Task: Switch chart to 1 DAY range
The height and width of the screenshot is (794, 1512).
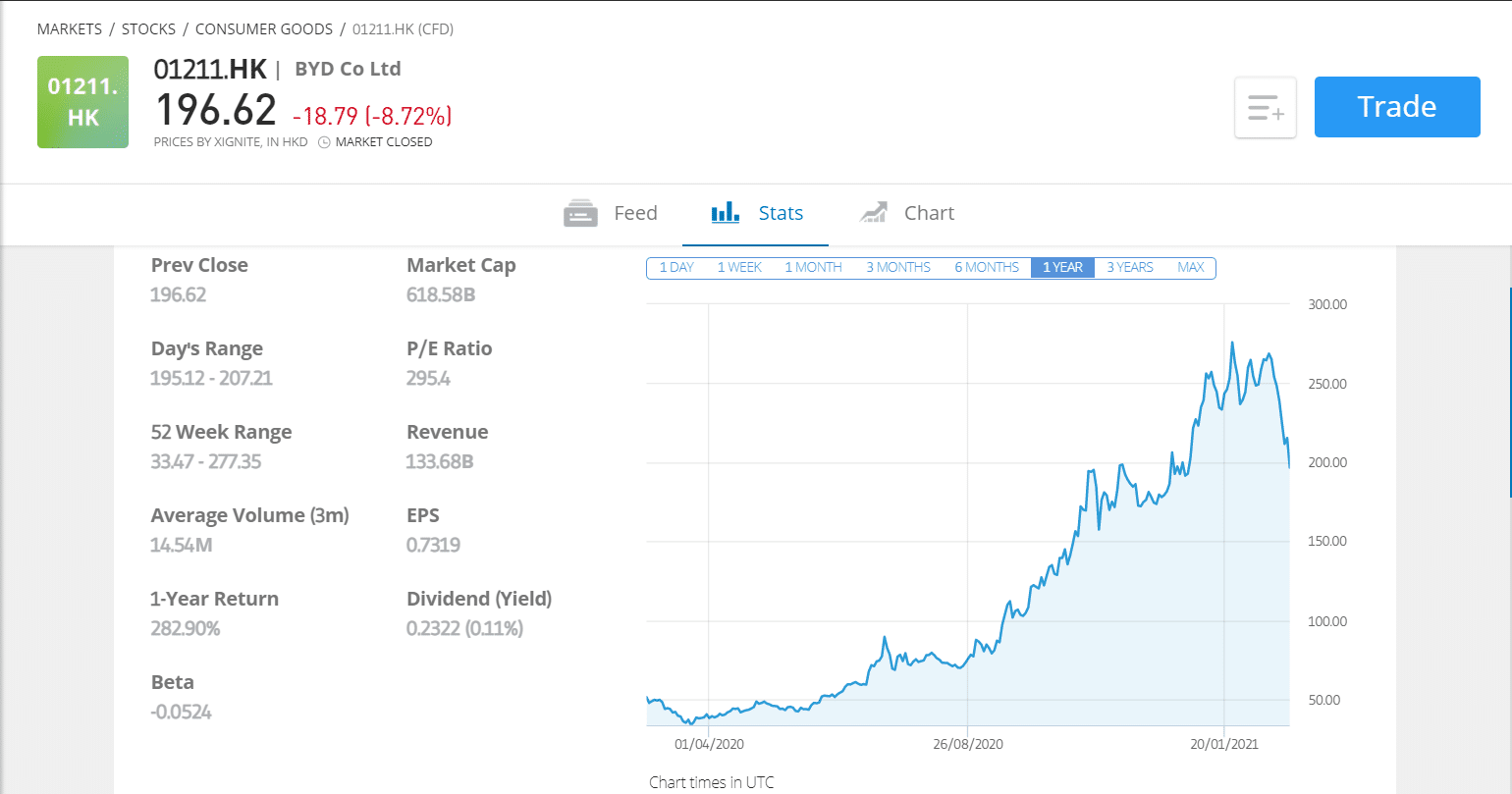Action: (676, 266)
